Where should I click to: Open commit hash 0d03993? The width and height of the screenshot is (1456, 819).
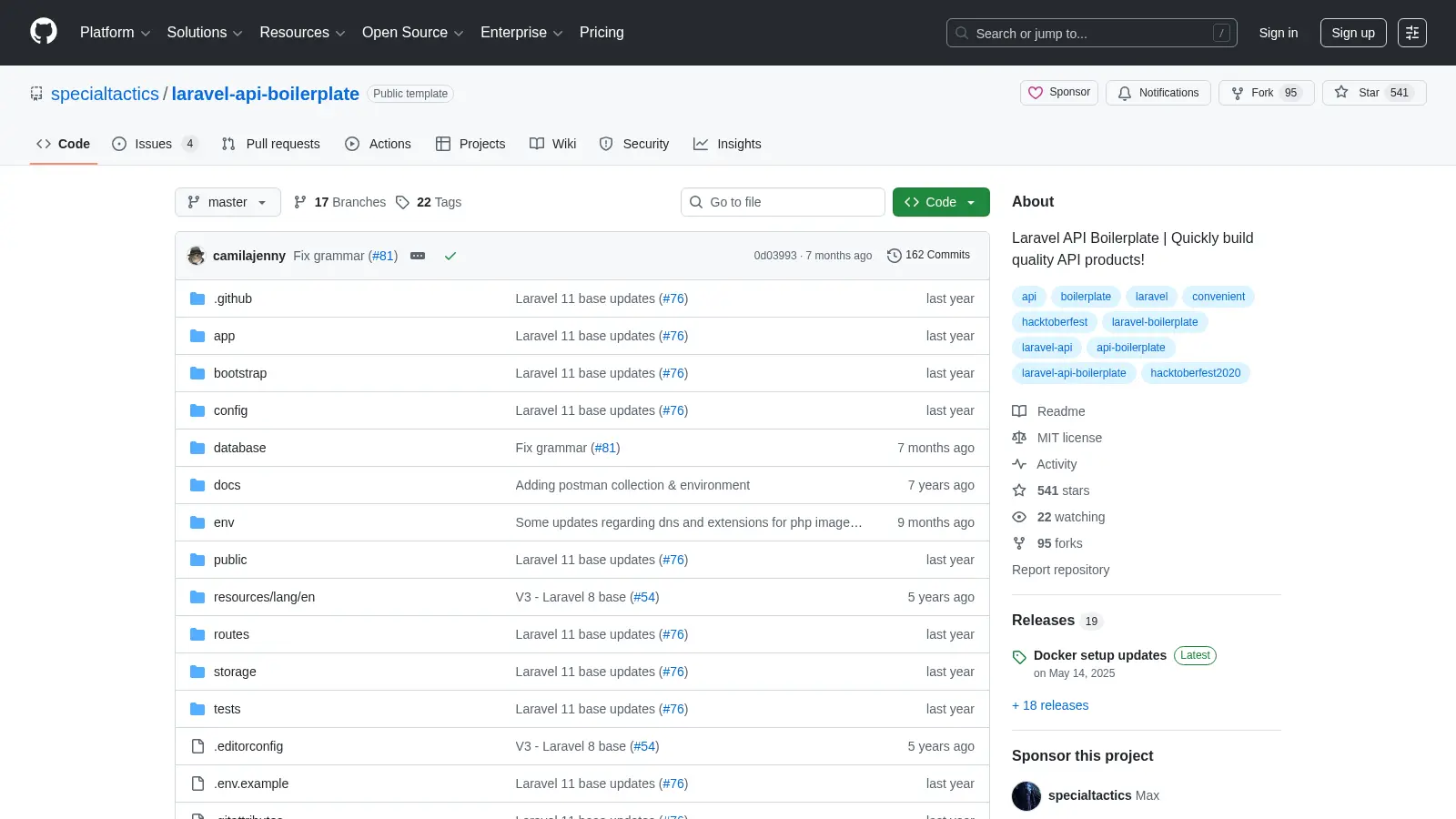[x=774, y=256]
